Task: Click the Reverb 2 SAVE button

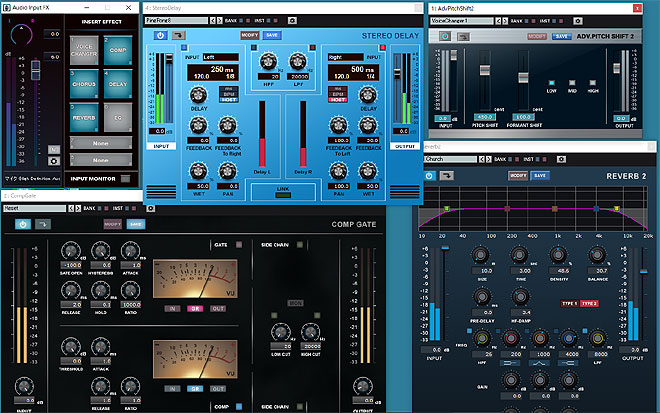Action: (540, 176)
